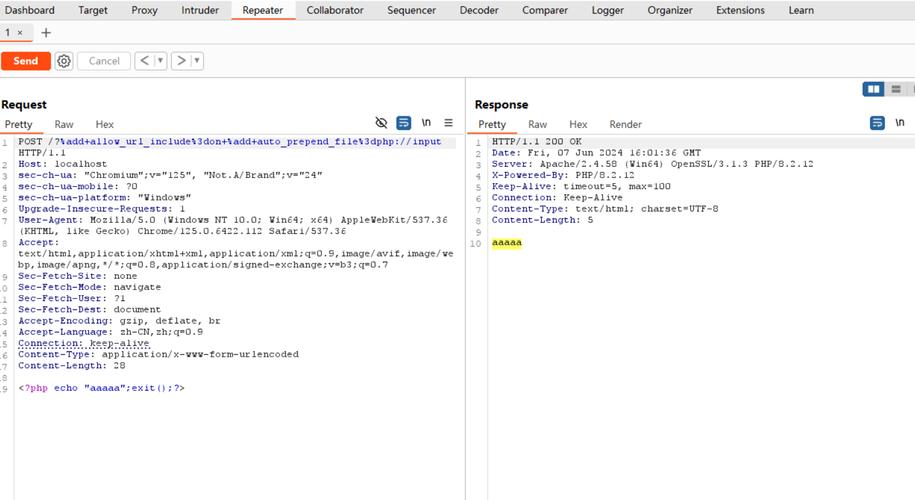Viewport: 915px width, 500px height.
Task: Click the X-Powered-By: PHP/8.2.12 header
Action: [563, 175]
